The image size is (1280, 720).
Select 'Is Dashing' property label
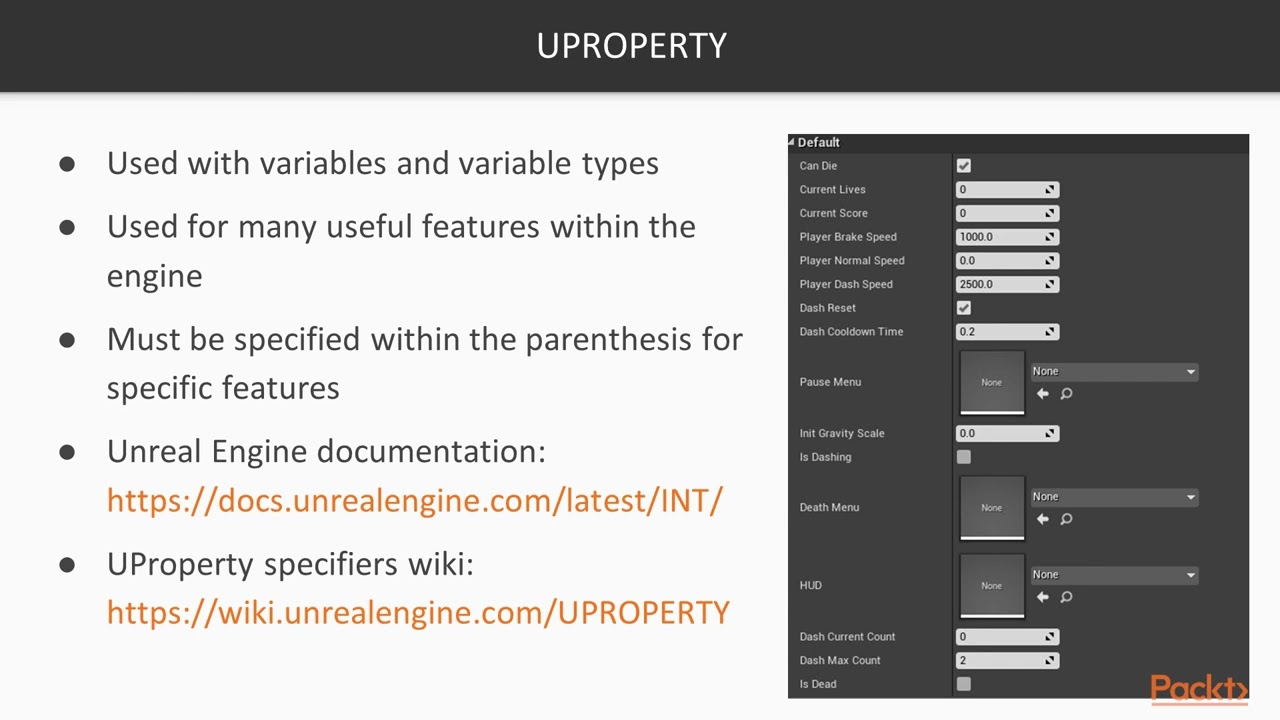point(825,457)
